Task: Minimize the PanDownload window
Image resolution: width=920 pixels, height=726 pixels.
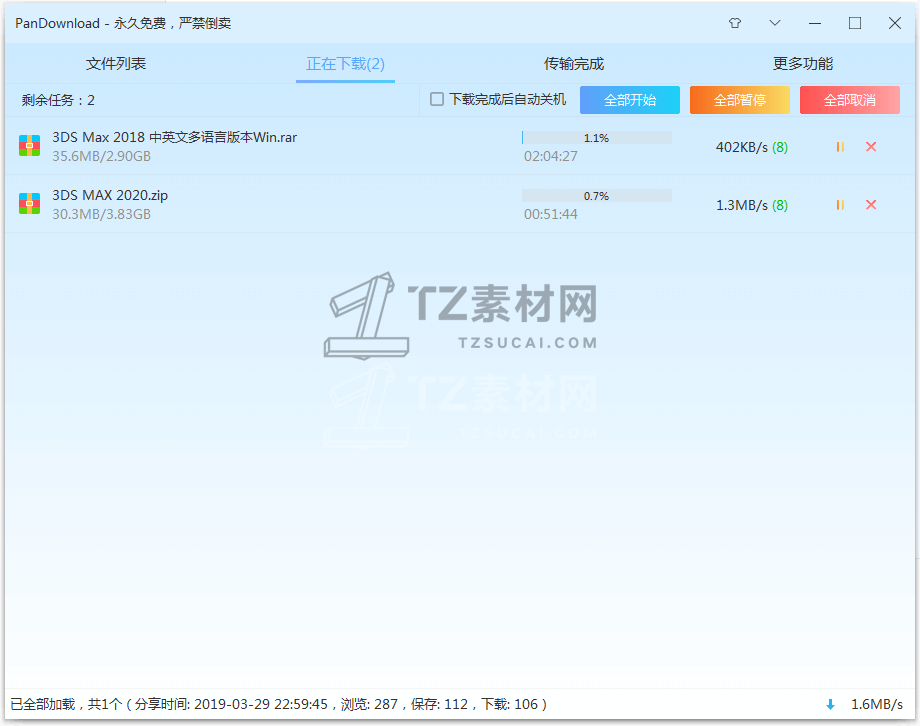Action: click(815, 23)
